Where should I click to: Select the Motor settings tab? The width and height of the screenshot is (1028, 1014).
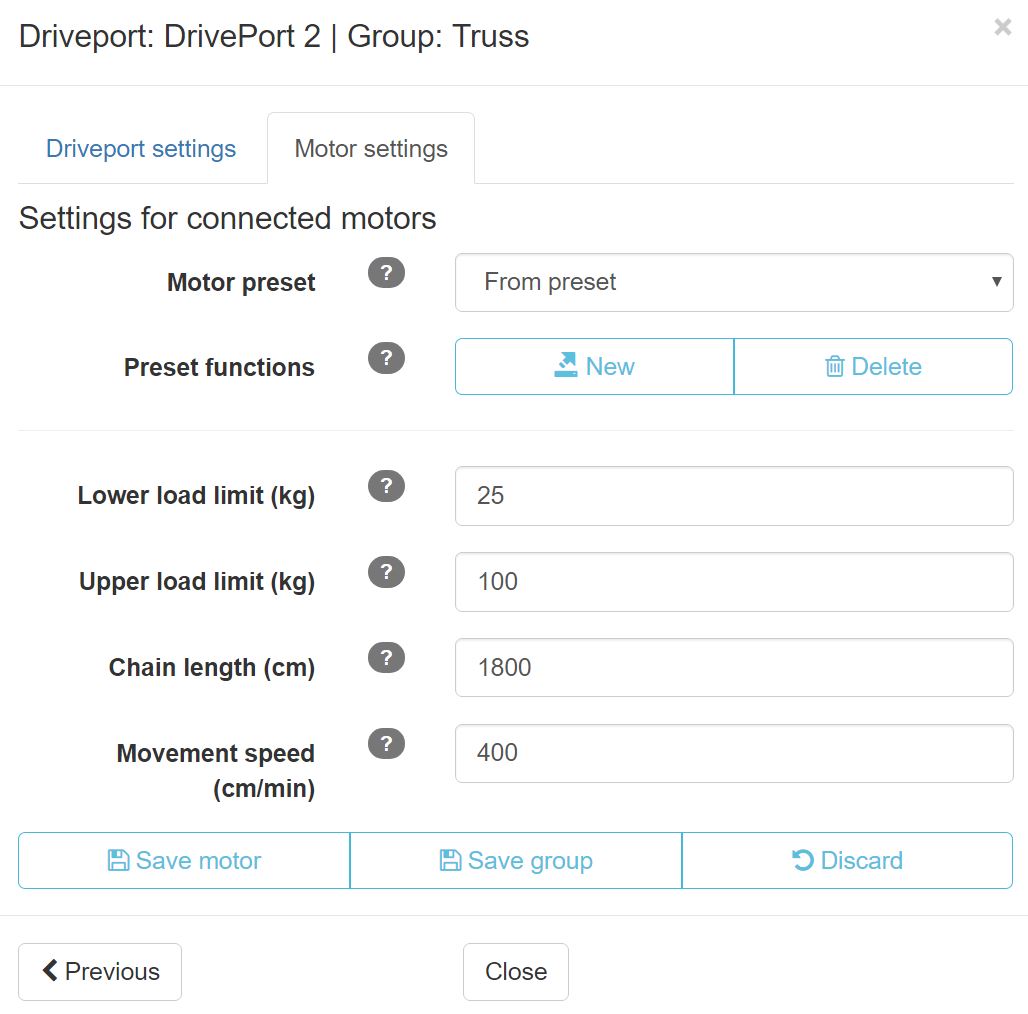click(x=371, y=149)
